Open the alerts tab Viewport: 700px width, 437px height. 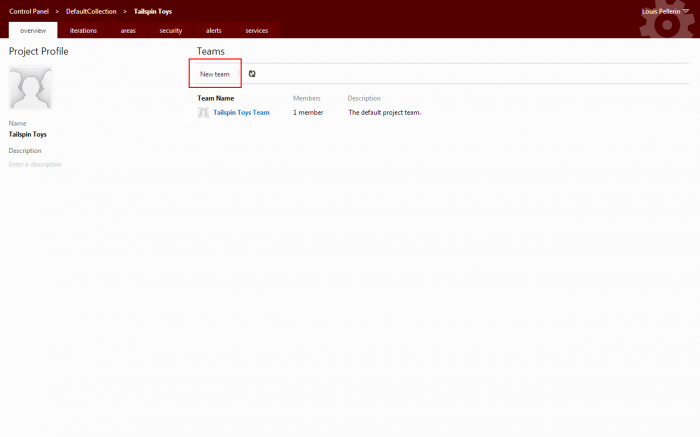point(214,31)
